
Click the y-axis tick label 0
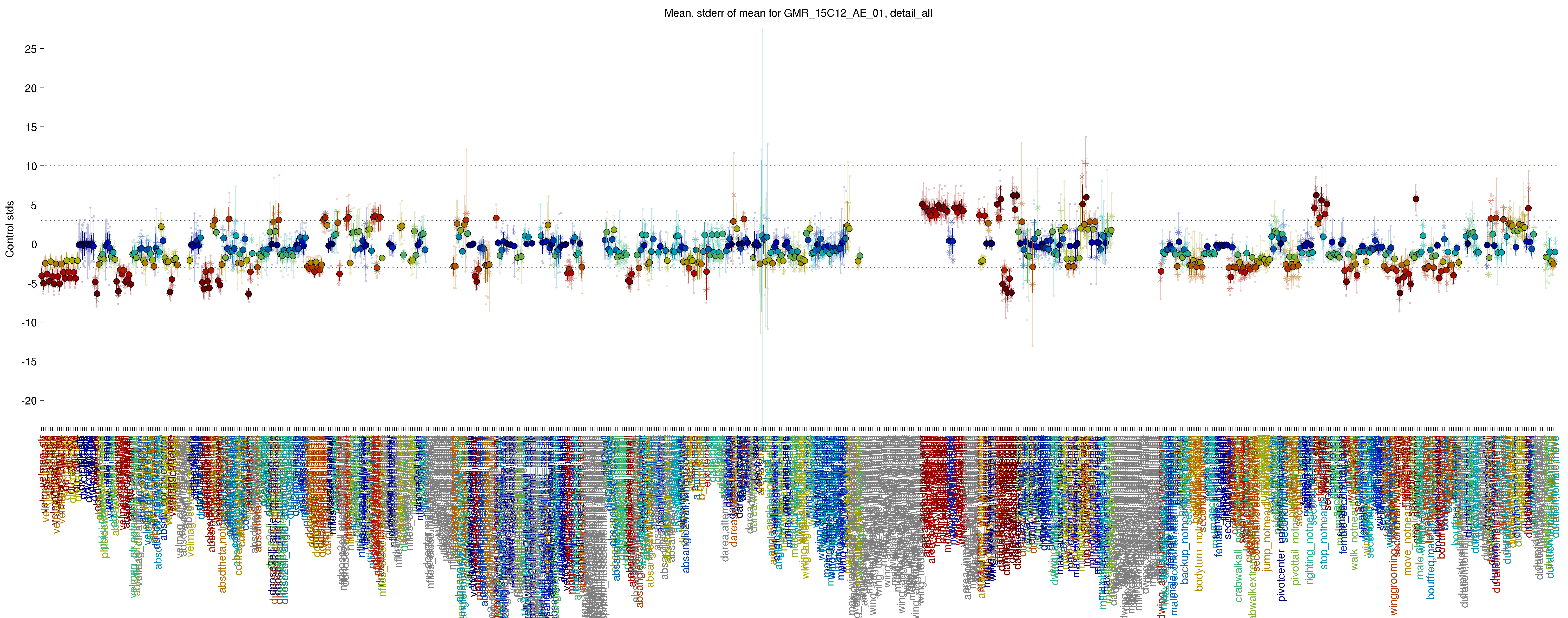[34, 244]
